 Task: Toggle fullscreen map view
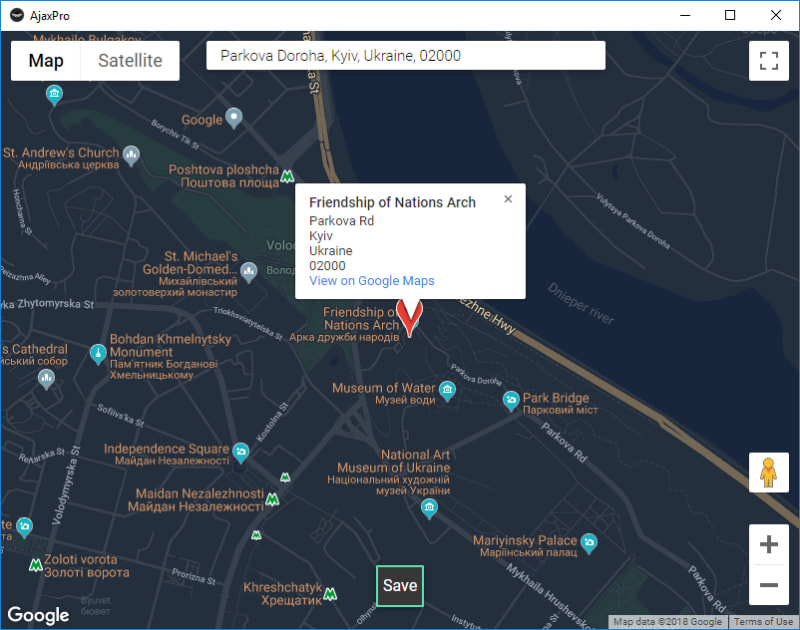(x=768, y=61)
